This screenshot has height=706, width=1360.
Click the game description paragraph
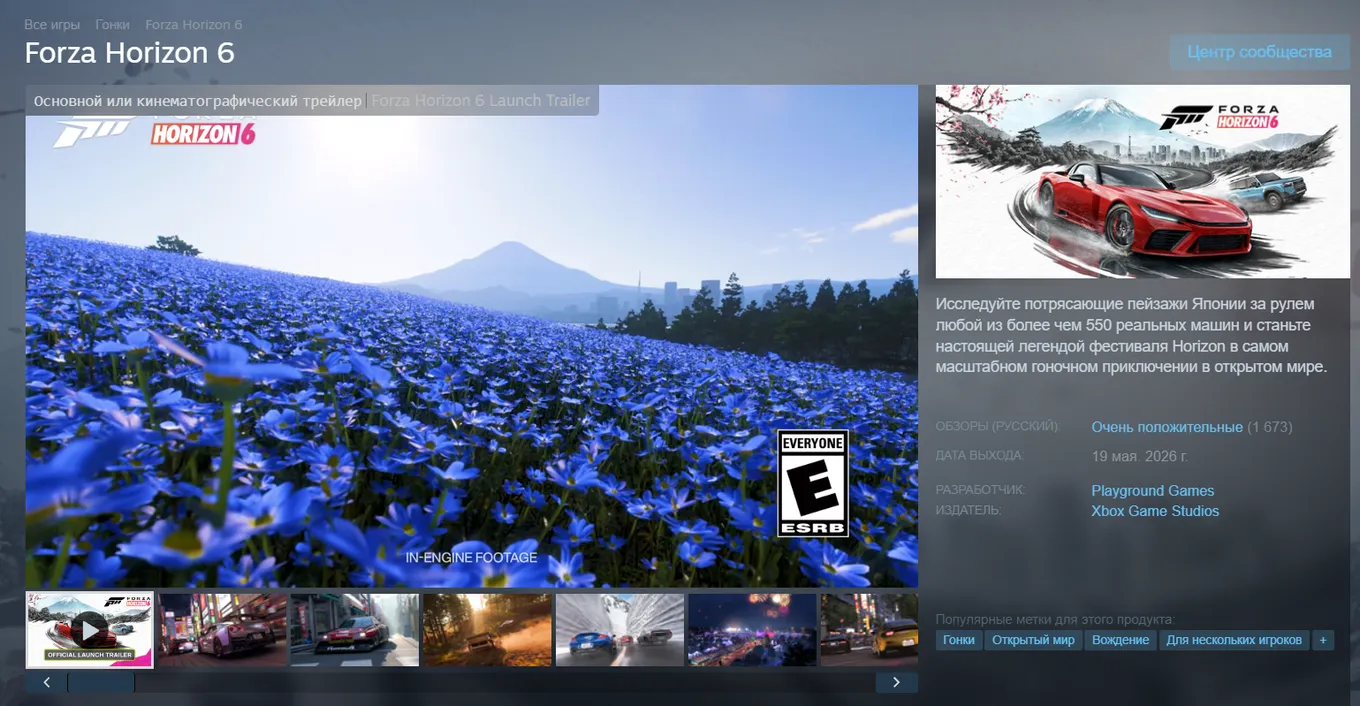pos(1134,335)
